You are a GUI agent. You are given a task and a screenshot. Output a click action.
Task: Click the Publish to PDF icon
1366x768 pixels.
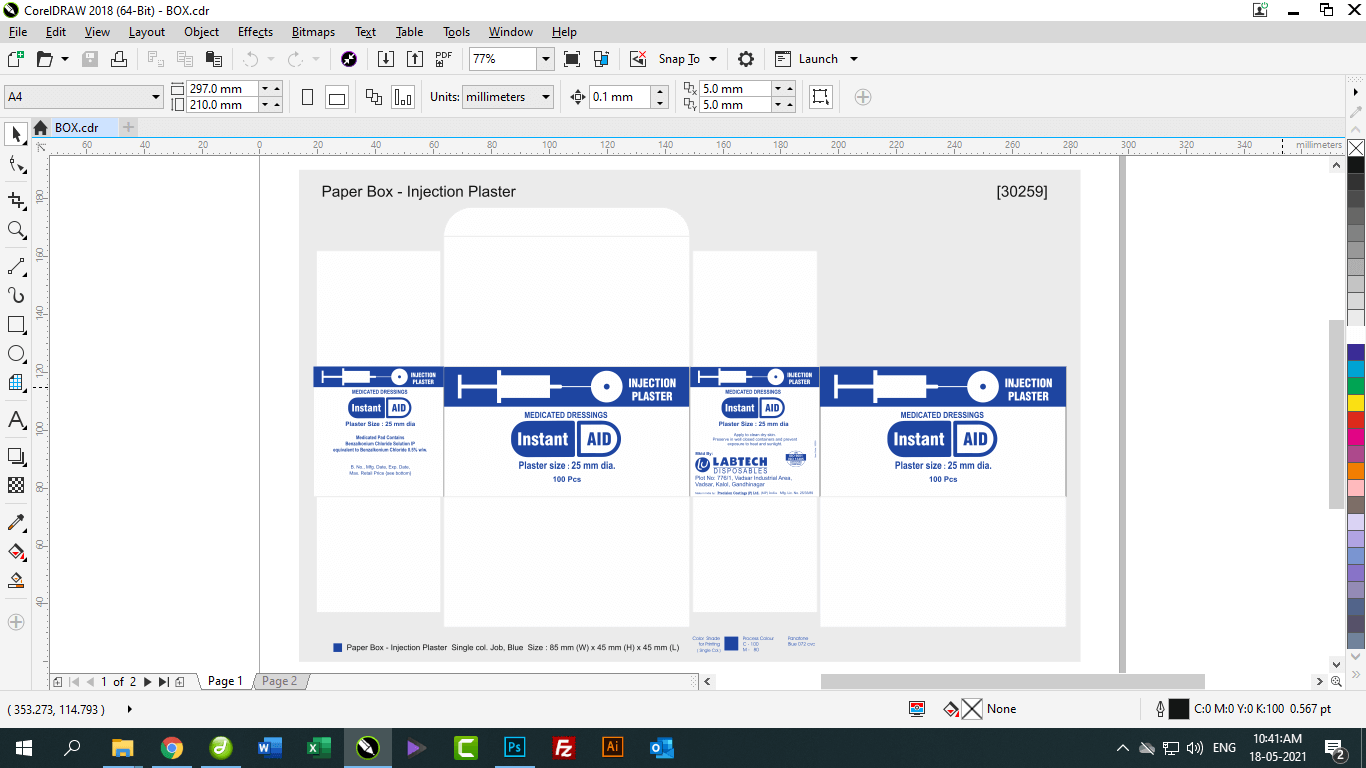tap(444, 59)
